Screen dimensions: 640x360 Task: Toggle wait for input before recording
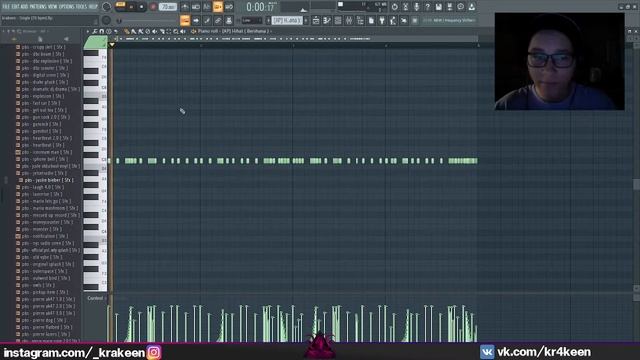(196, 7)
